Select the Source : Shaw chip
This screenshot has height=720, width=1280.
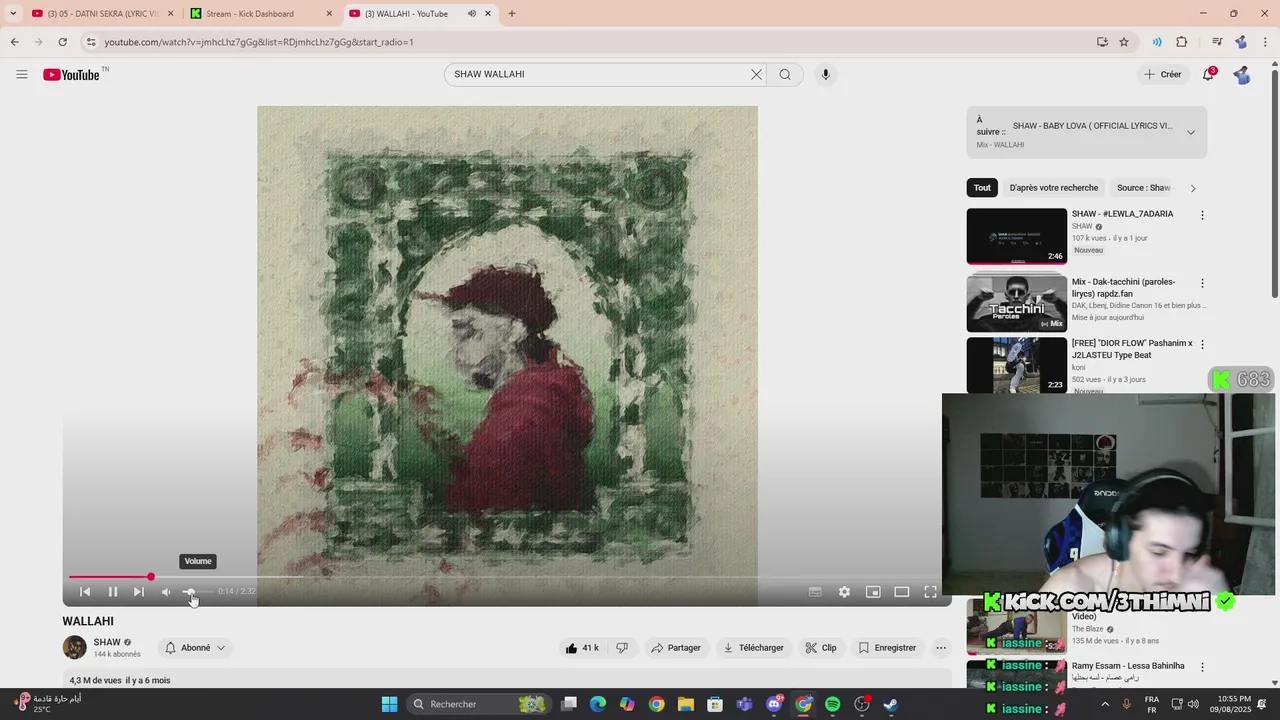1143,188
